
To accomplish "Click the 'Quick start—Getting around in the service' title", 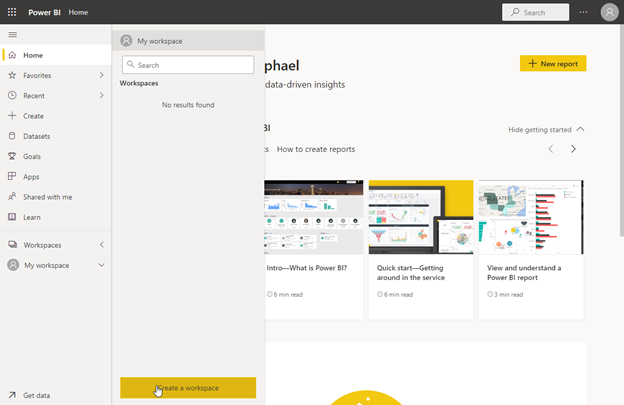I will (x=411, y=273).
